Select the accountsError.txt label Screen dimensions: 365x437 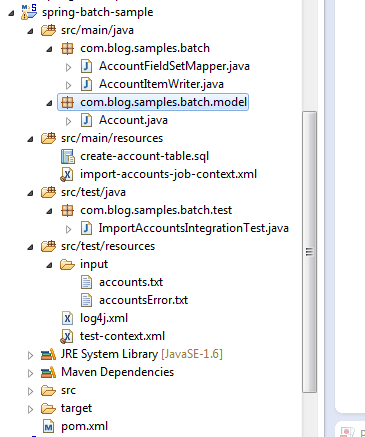[x=144, y=300]
